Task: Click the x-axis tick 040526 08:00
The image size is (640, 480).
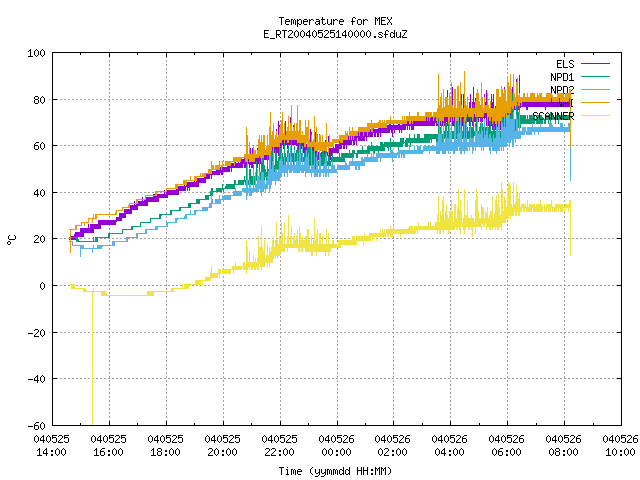Action: 564,446
